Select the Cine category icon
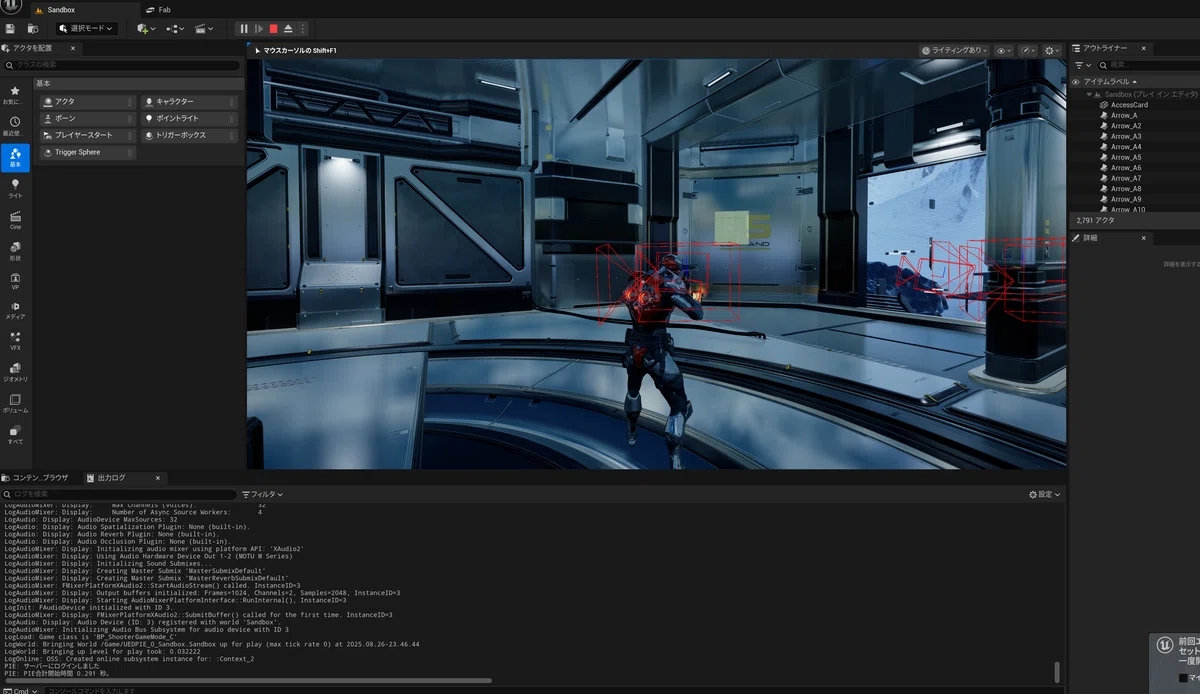 (x=15, y=219)
